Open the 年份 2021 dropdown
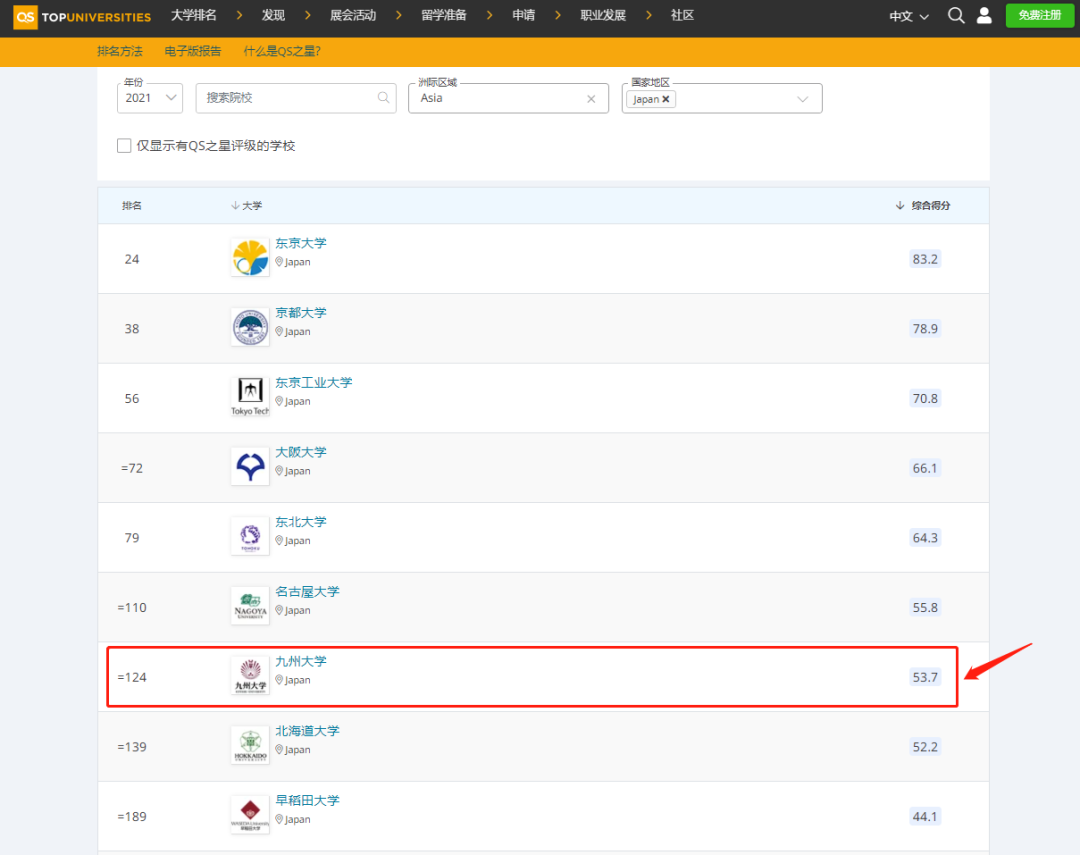 coord(150,98)
